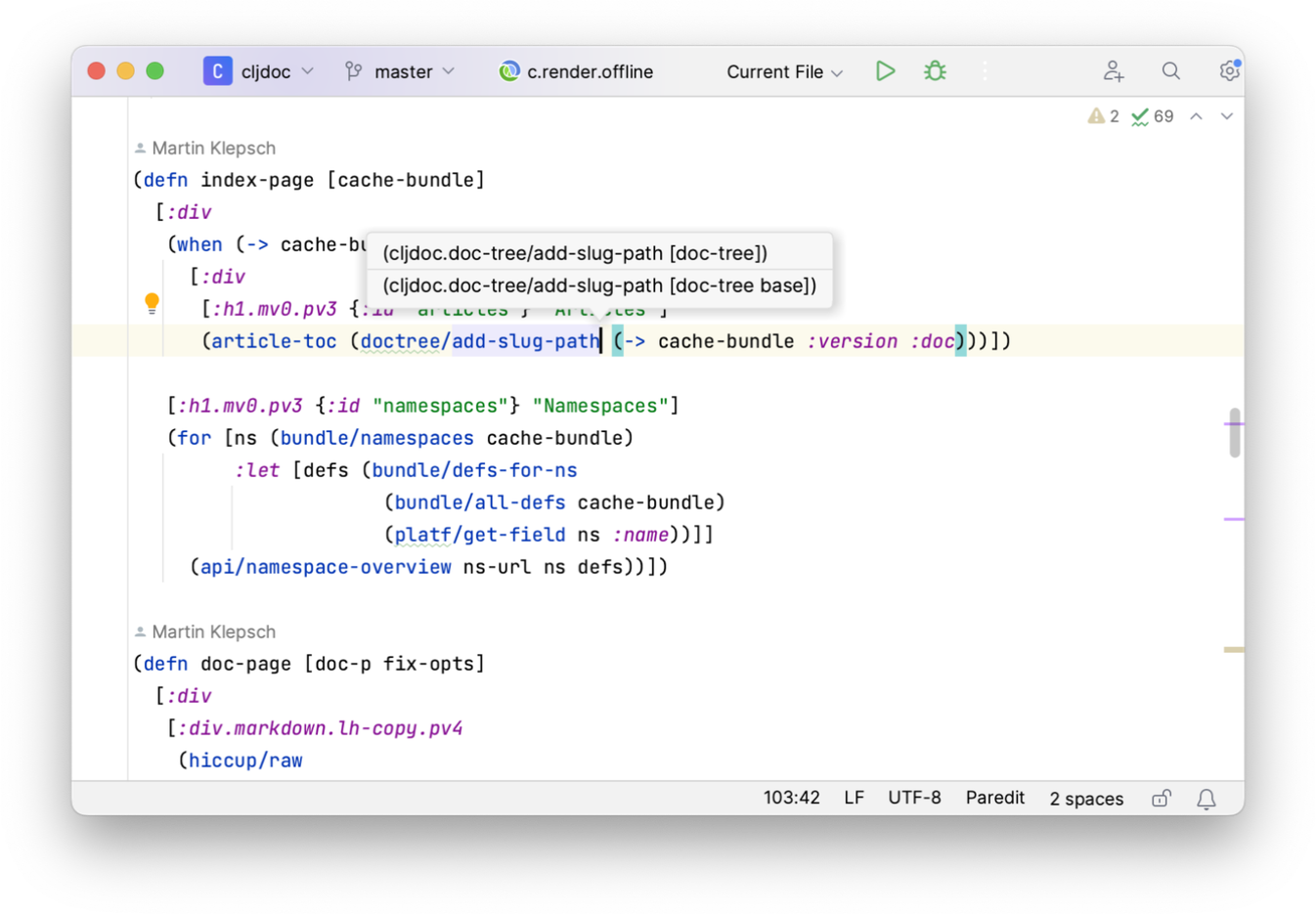The height and width of the screenshot is (914, 1316).
Task: Go to next highlighted problem arrow
Action: 1226,116
